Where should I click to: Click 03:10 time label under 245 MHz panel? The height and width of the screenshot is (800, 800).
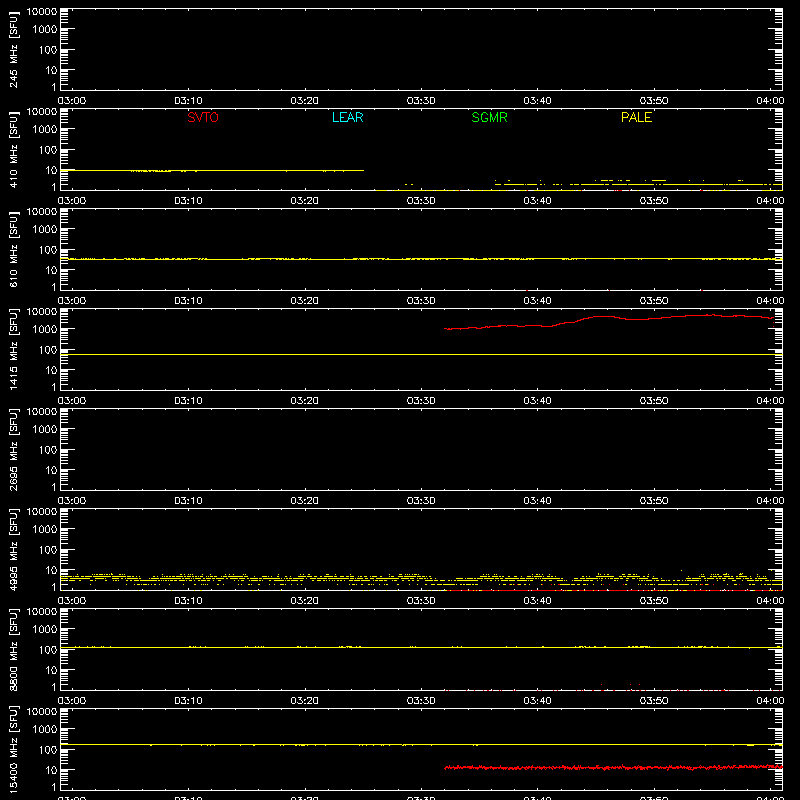pos(188,101)
